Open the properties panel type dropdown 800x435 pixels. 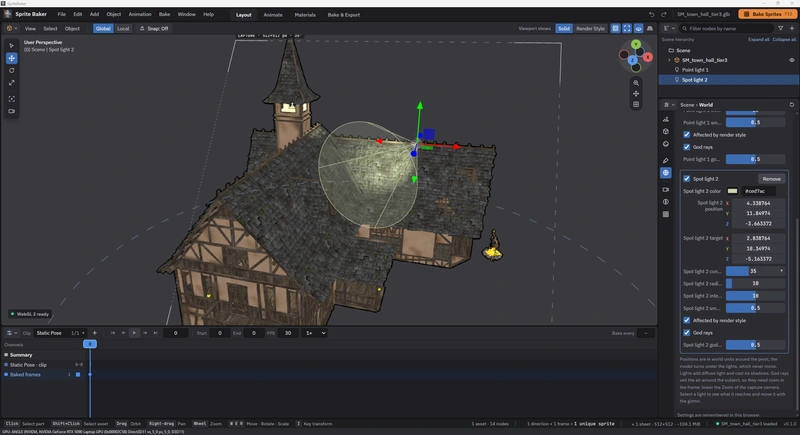668,105
